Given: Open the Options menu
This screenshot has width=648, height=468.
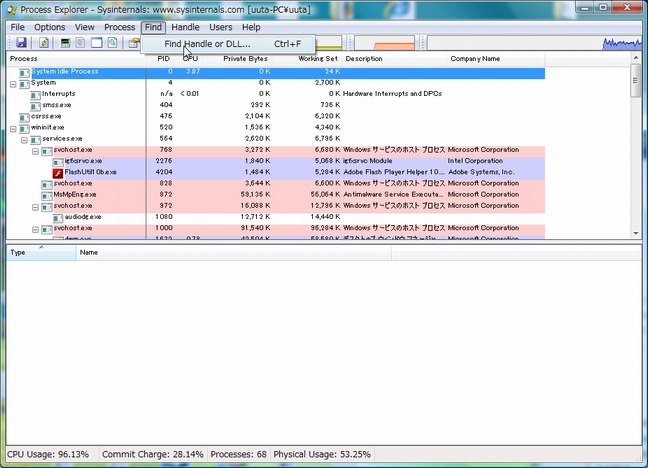Looking at the screenshot, I should click(x=50, y=27).
